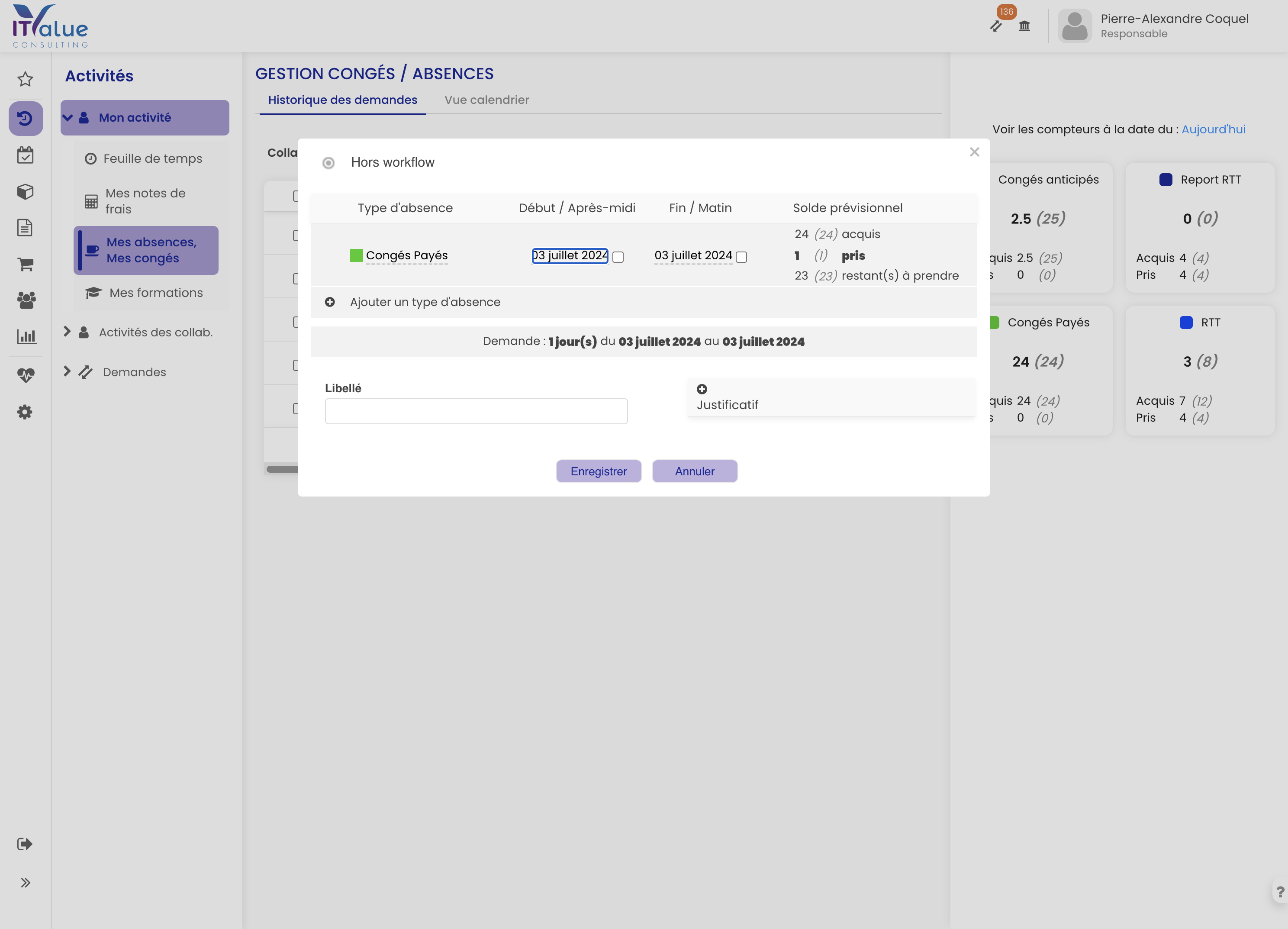Select the Hors workflow radio button
The width and height of the screenshot is (1288, 929).
pyautogui.click(x=328, y=163)
